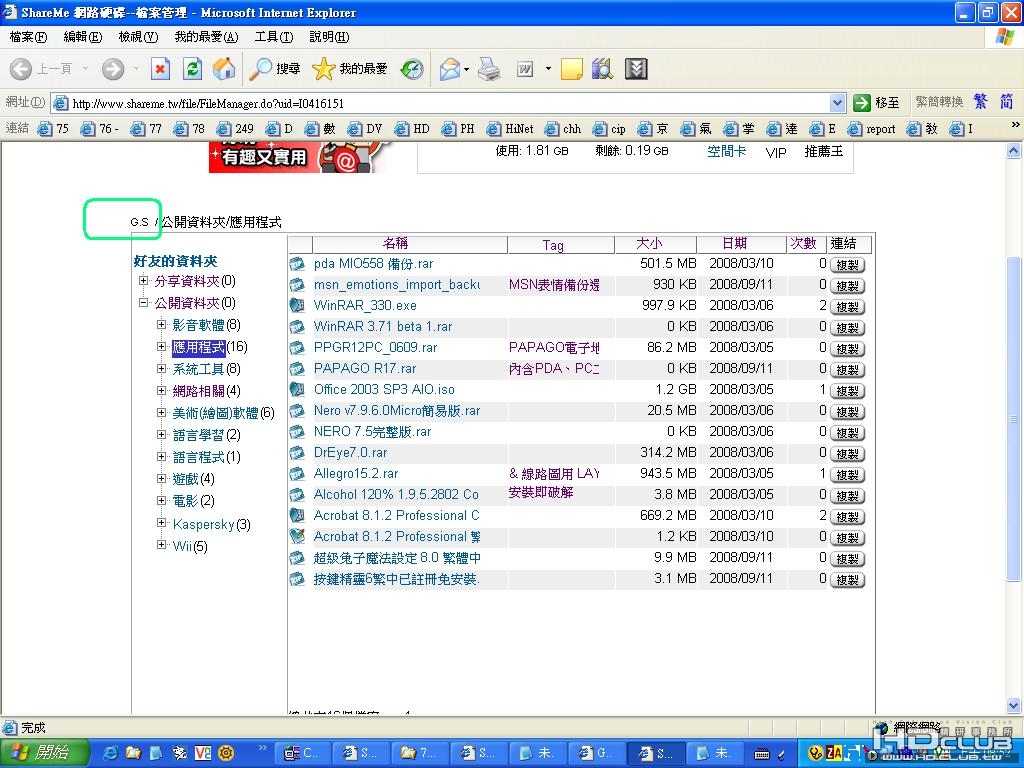Click the 搜尋 magnifier icon
Viewport: 1024px width, 768px height.
[261, 69]
